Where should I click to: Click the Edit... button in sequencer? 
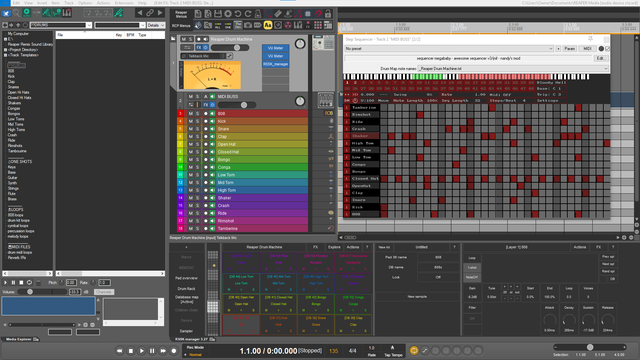(600, 58)
